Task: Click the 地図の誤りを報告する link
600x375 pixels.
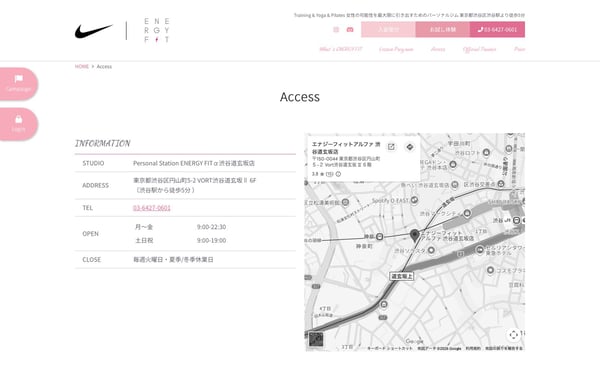Action: pyautogui.click(x=504, y=349)
